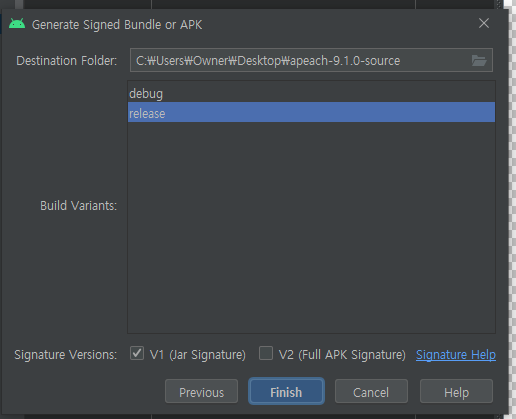This screenshot has width=516, height=419.
Task: Select the release build variant
Action: point(311,113)
